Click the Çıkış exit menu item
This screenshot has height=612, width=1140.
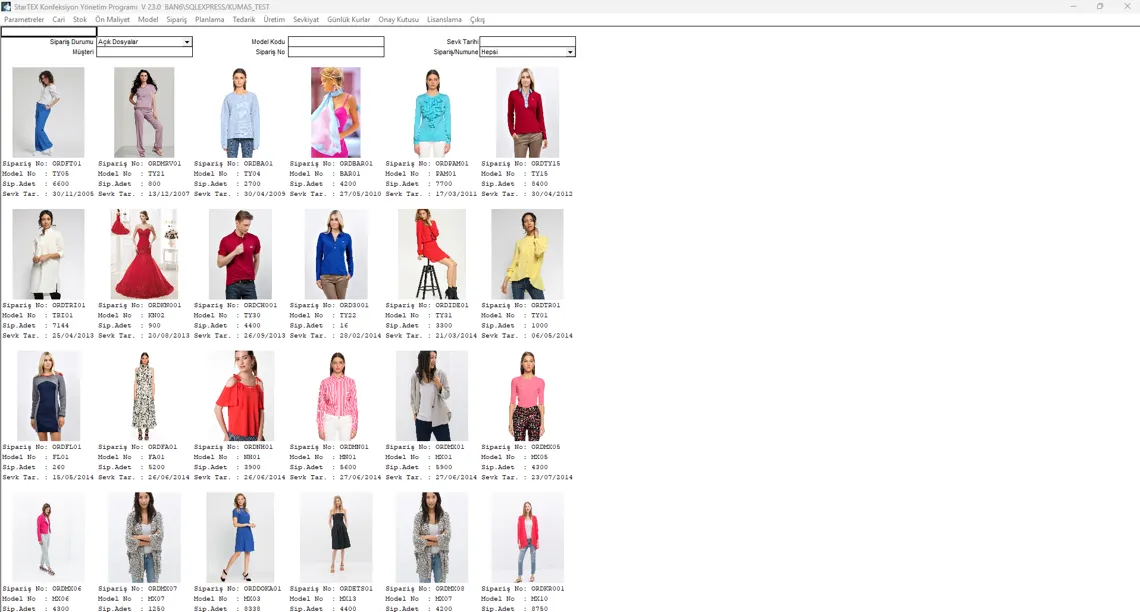(477, 20)
